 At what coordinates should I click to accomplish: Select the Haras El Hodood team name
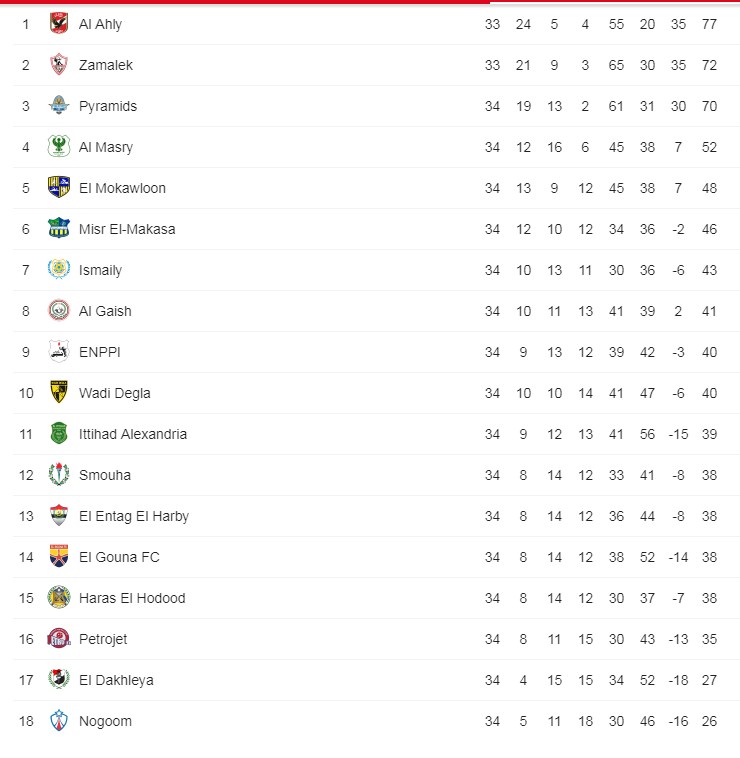(x=132, y=598)
